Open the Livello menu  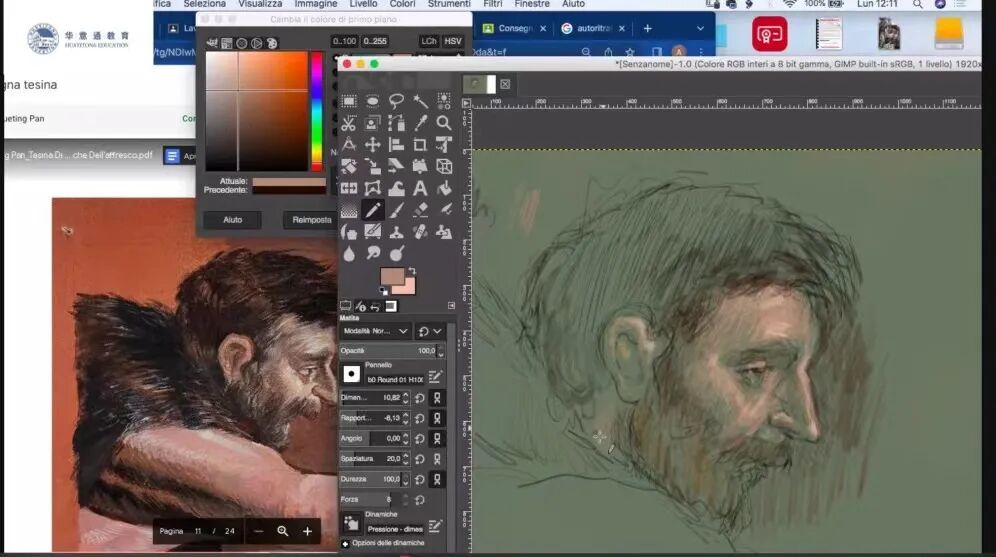363,4
